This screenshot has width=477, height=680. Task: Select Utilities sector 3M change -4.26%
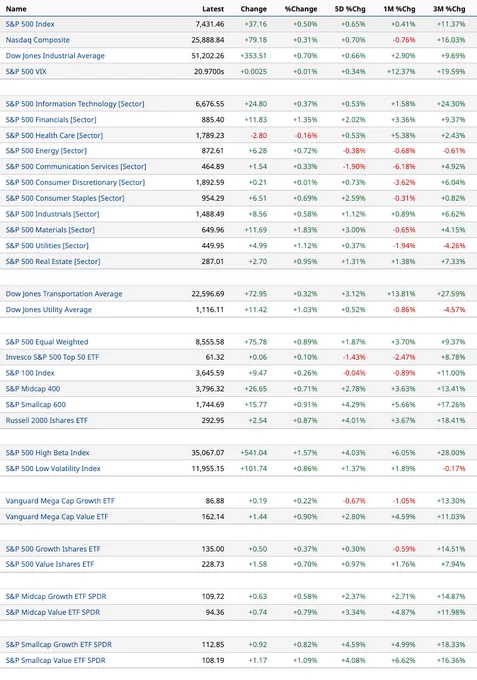click(x=454, y=246)
